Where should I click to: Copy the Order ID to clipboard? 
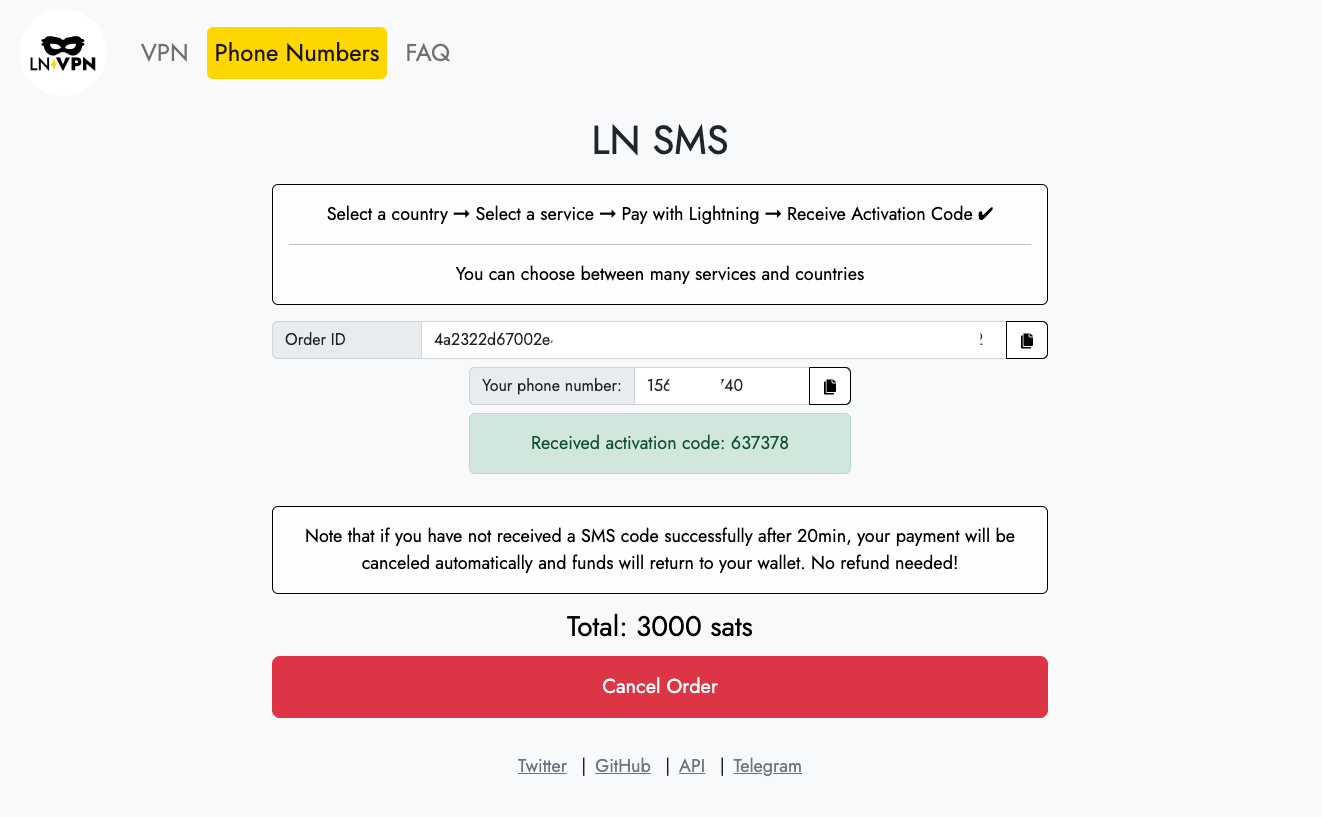click(x=1026, y=340)
